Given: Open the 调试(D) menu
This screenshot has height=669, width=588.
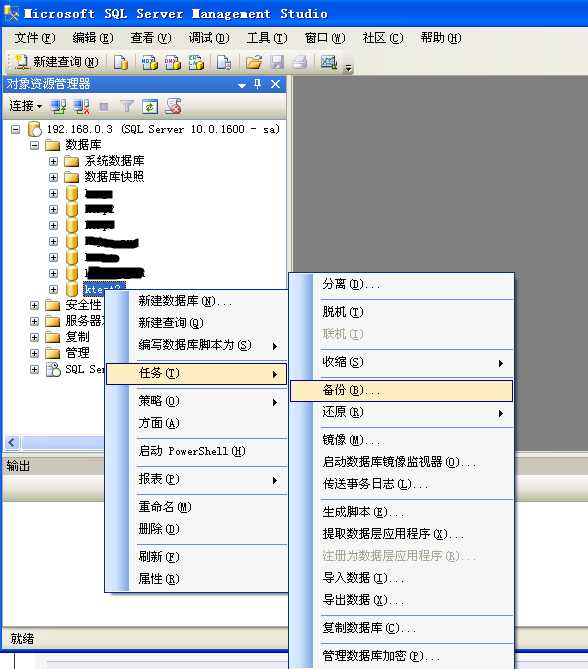Looking at the screenshot, I should click(209, 38).
